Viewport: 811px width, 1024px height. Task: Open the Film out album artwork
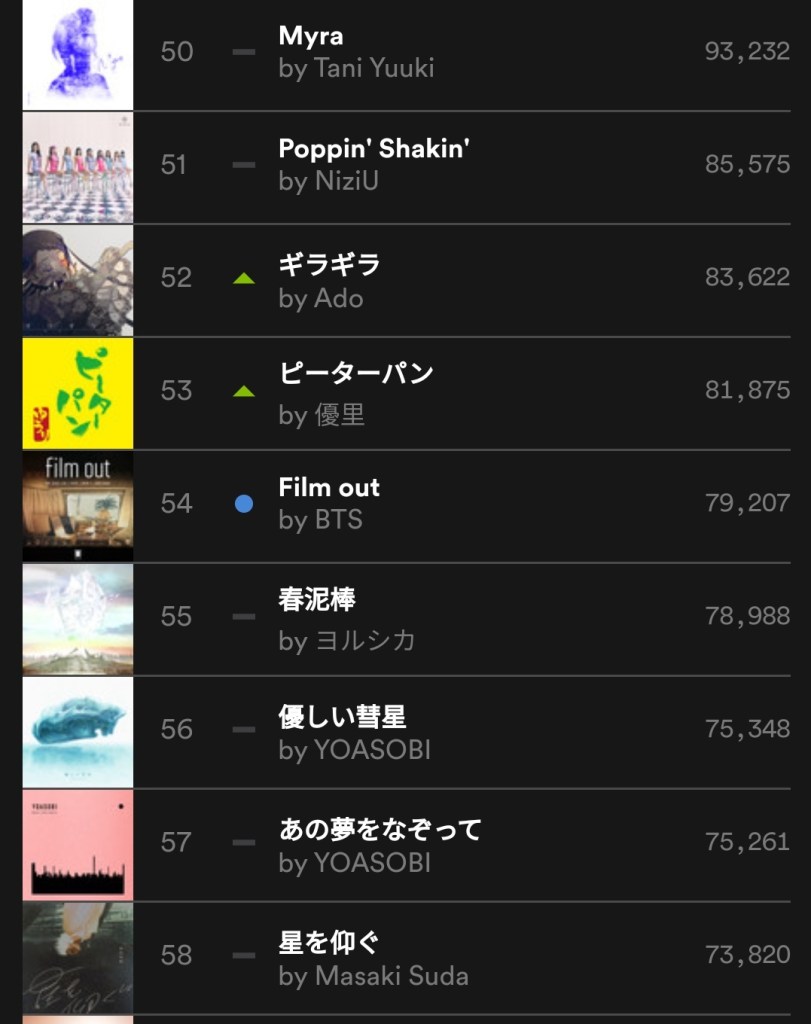(x=78, y=506)
